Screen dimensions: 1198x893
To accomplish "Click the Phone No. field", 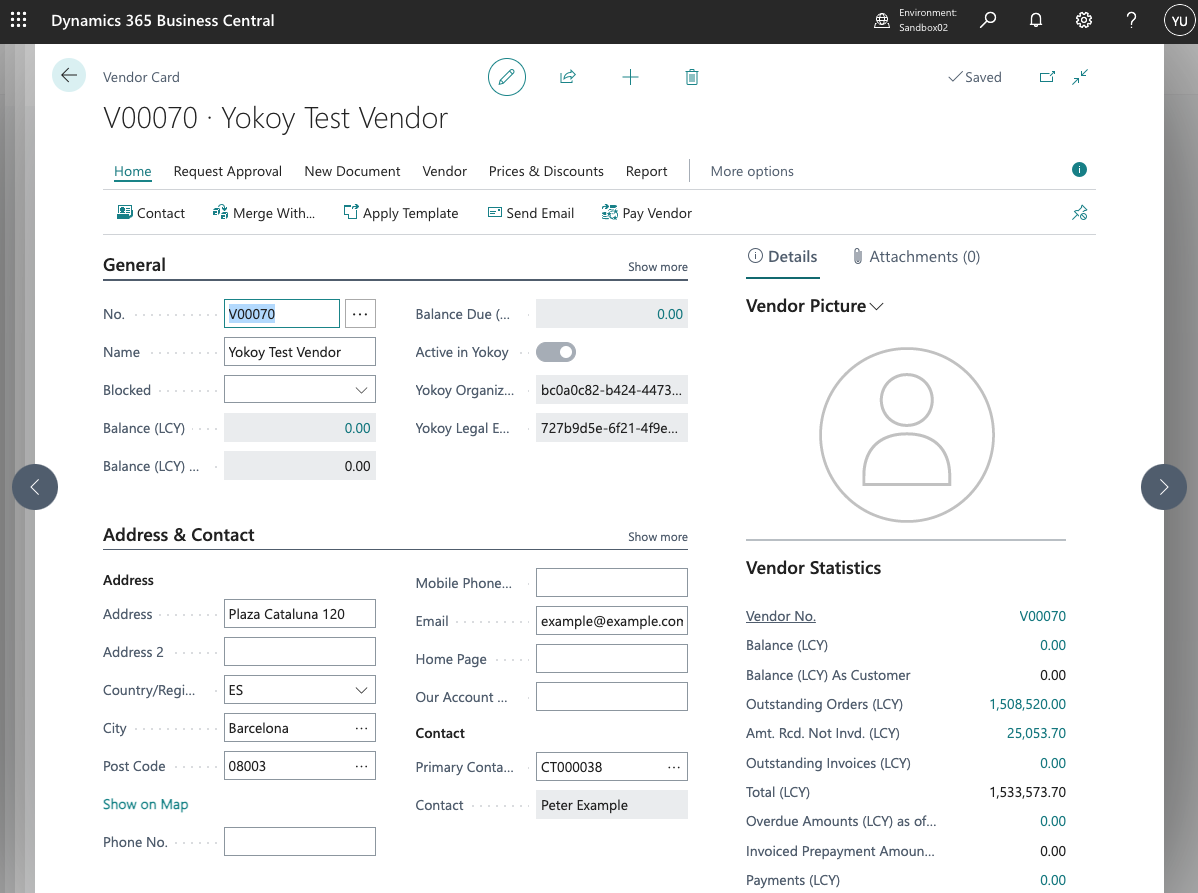I will 300,842.
